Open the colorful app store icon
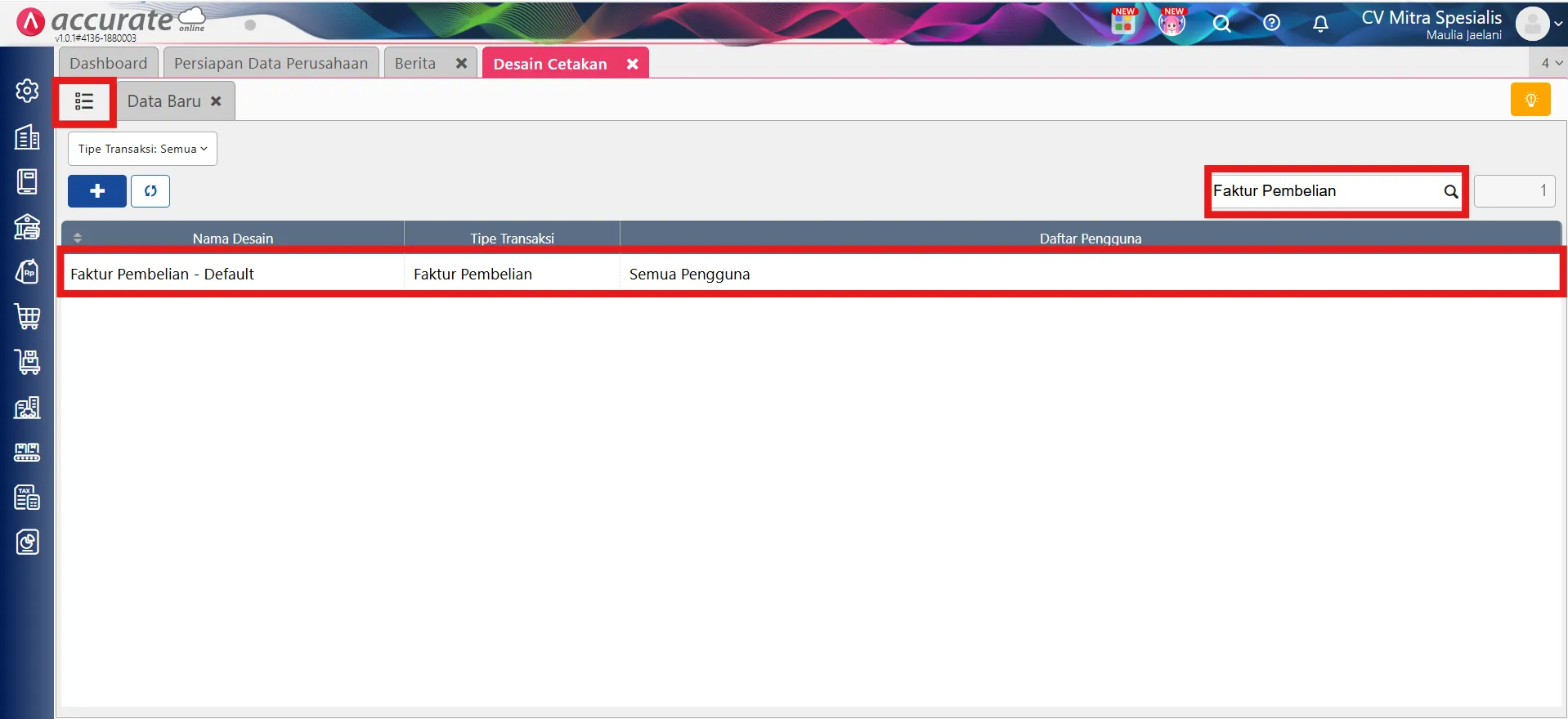Image resolution: width=1568 pixels, height=719 pixels. [x=1123, y=23]
